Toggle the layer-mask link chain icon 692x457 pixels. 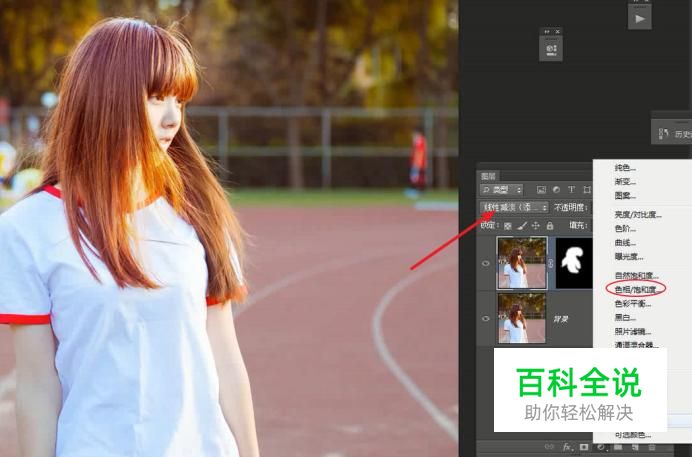[551, 263]
